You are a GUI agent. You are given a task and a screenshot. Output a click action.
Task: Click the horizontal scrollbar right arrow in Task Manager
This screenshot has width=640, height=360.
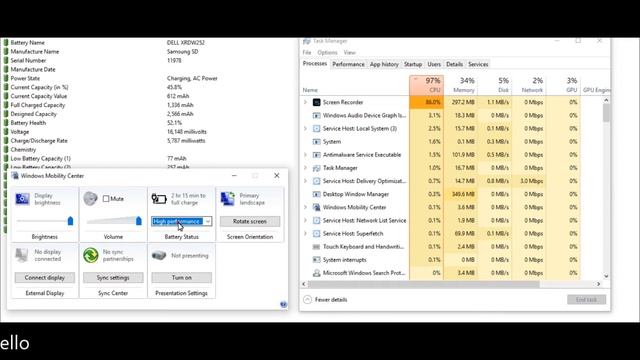[x=599, y=284]
